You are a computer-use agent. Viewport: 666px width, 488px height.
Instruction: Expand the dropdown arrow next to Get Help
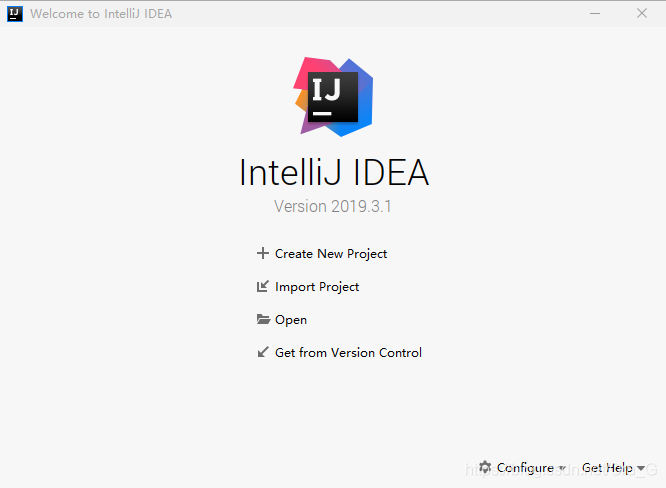[x=641, y=468]
